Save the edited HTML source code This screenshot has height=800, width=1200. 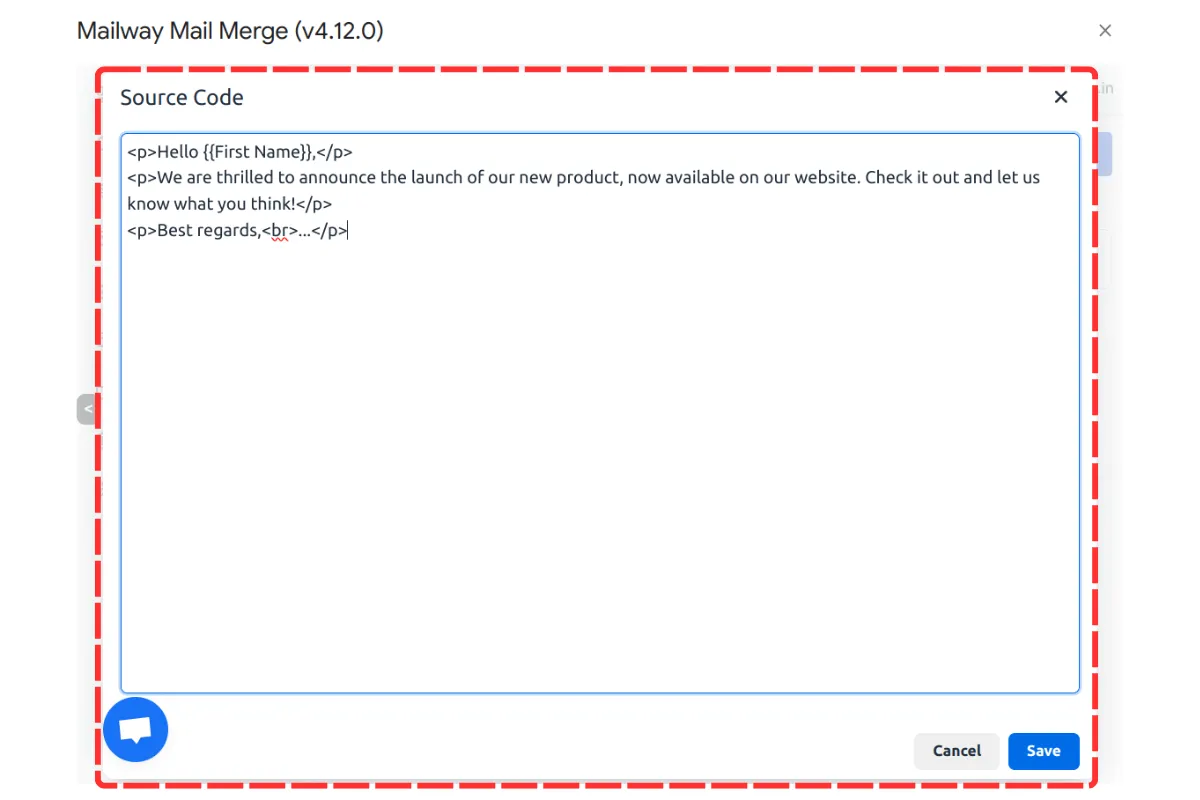click(x=1043, y=751)
